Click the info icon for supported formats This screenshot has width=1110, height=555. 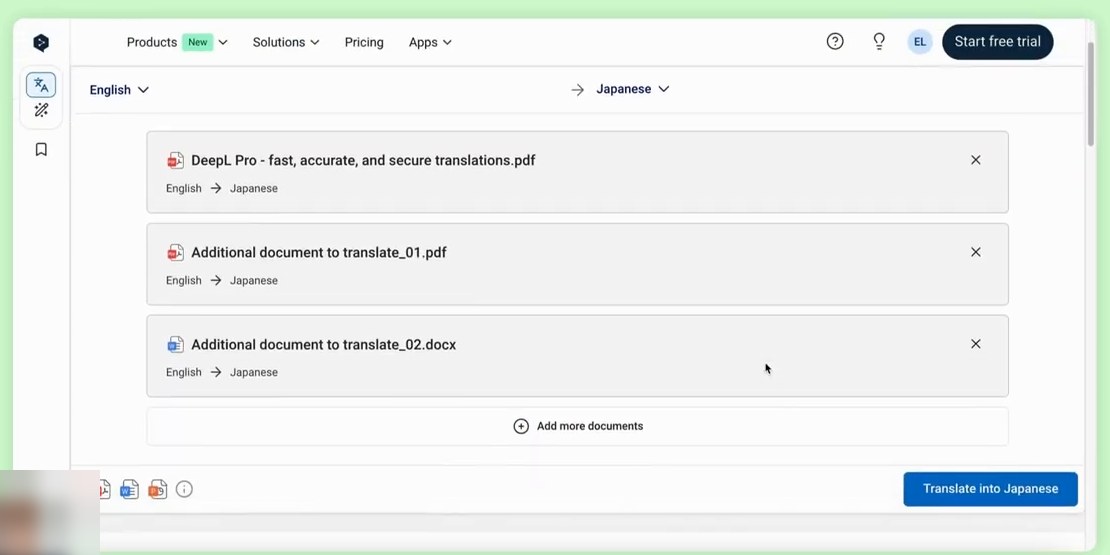pyautogui.click(x=184, y=489)
